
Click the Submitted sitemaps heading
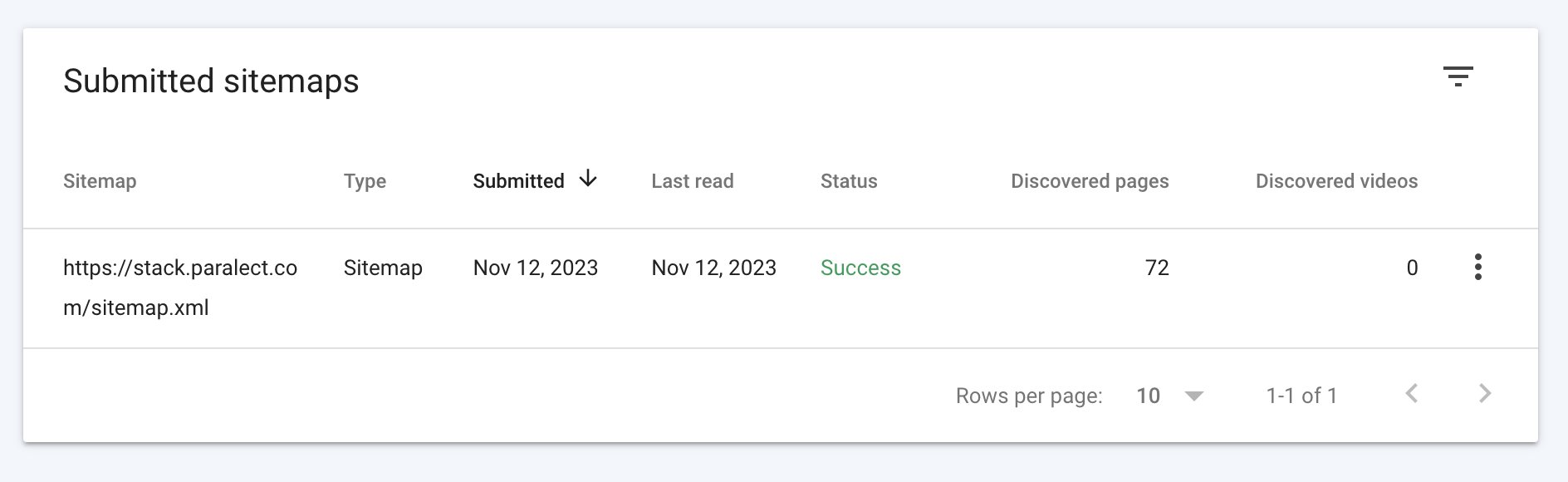pos(211,81)
